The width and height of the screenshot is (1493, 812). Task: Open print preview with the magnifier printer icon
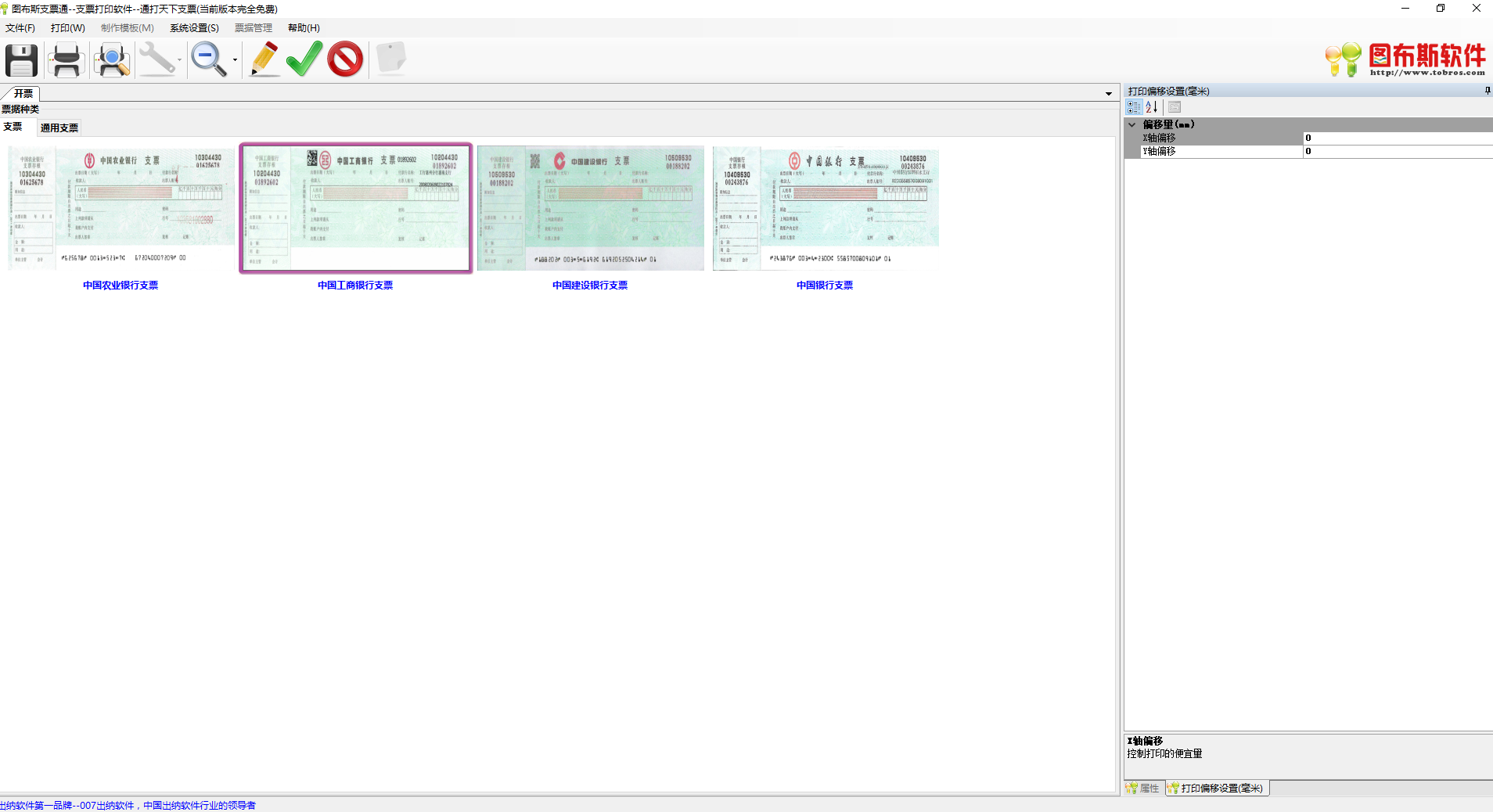tap(112, 59)
